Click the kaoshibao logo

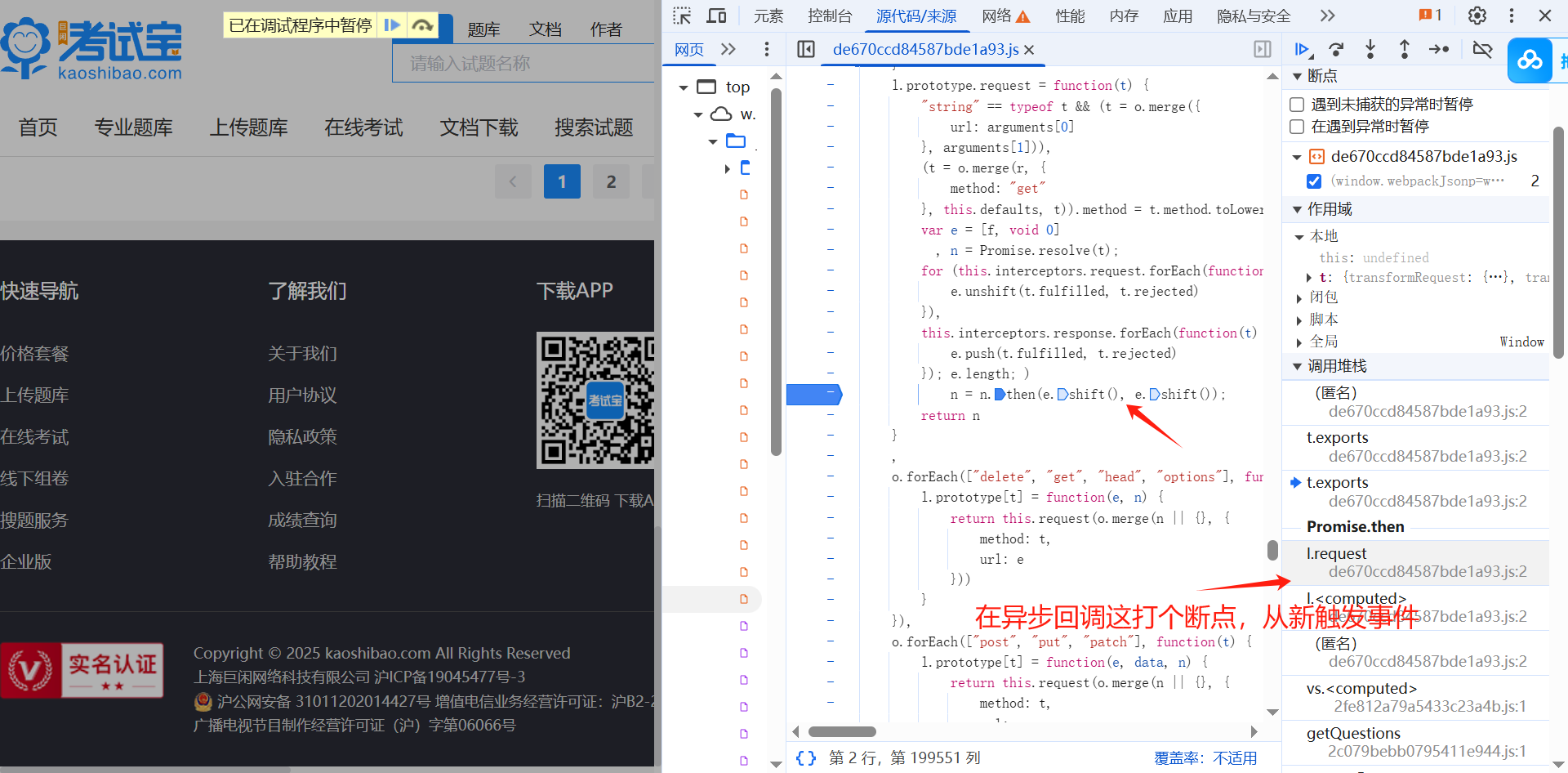click(91, 49)
